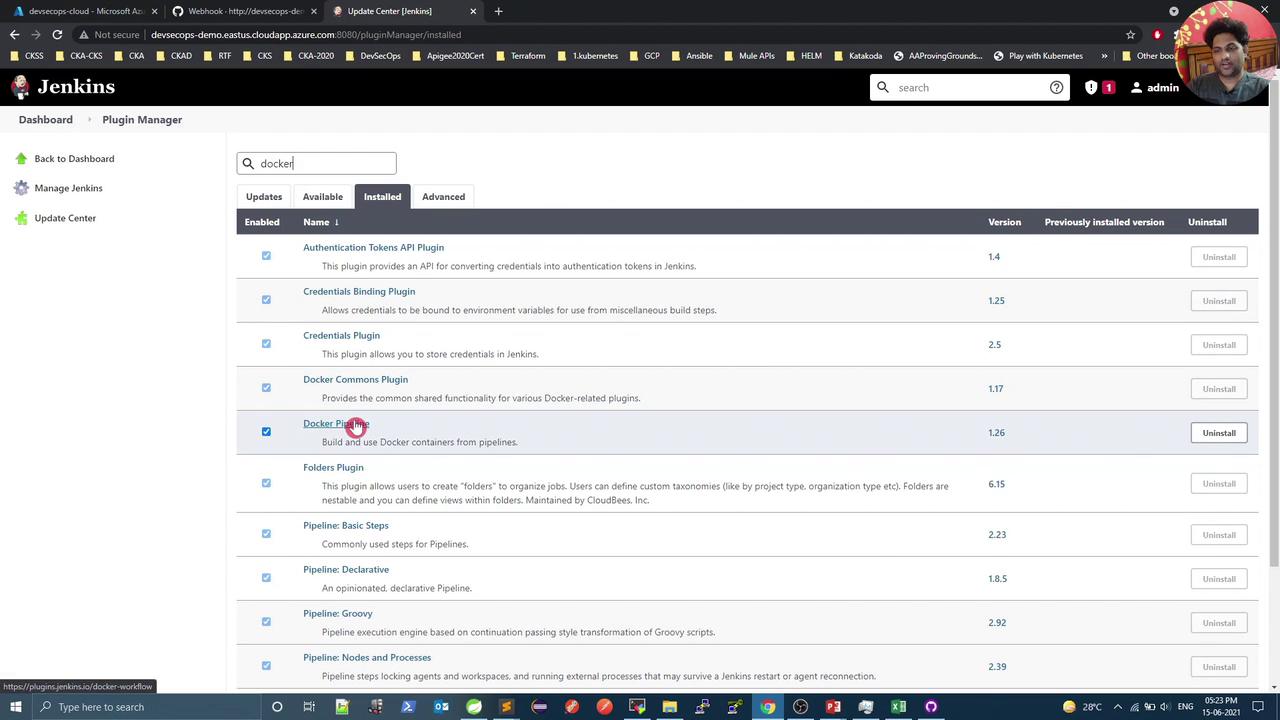
Task: Uninstall the Docker Pipeline plugin
Action: pos(1219,433)
